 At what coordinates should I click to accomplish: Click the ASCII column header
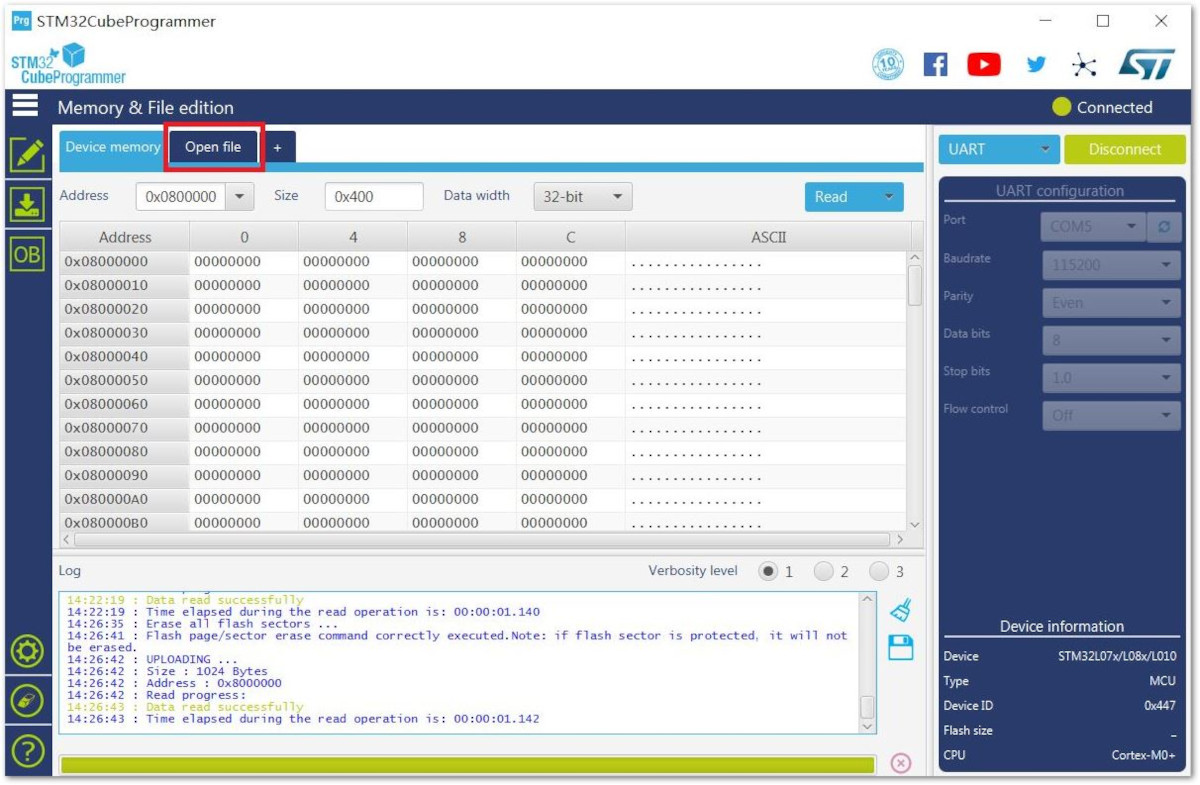pos(768,237)
